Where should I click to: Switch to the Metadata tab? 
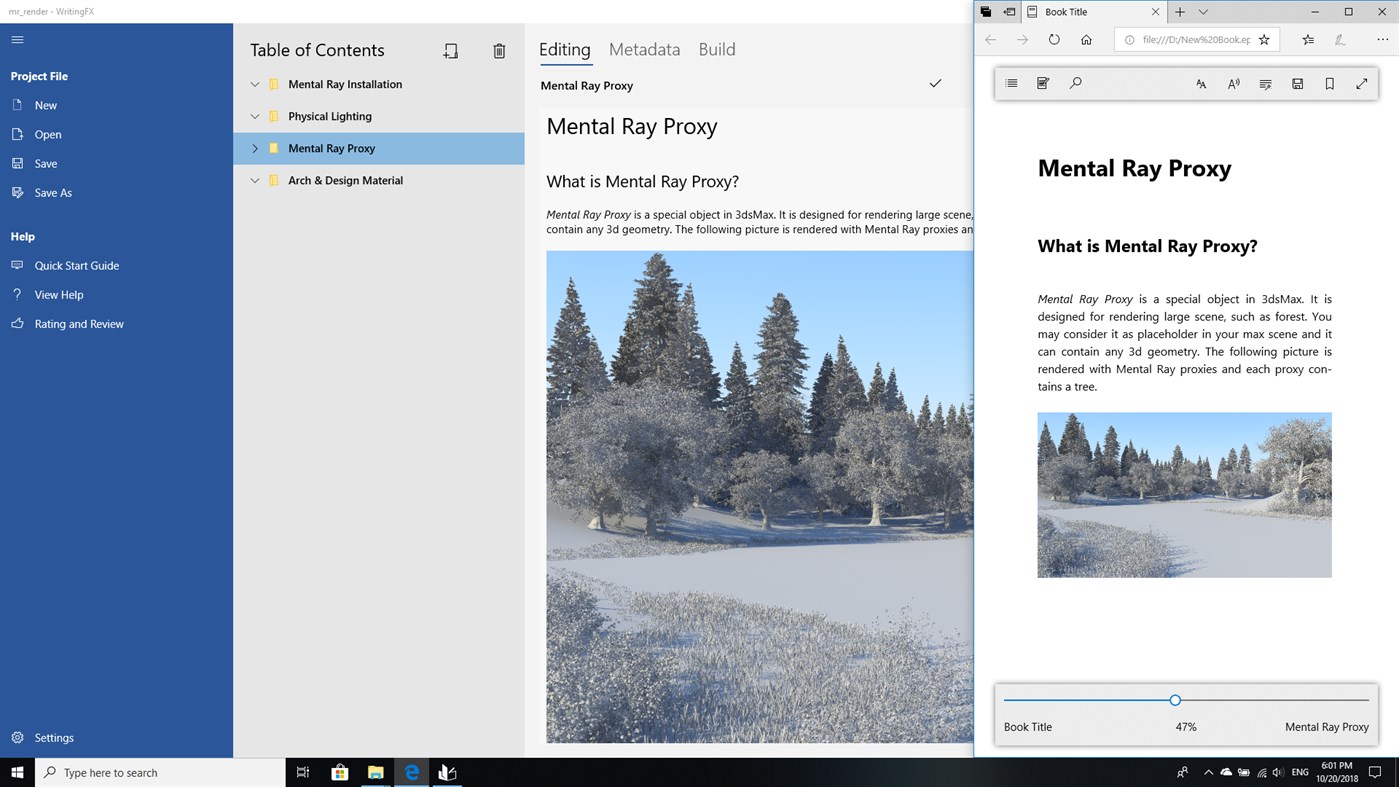[x=644, y=48]
